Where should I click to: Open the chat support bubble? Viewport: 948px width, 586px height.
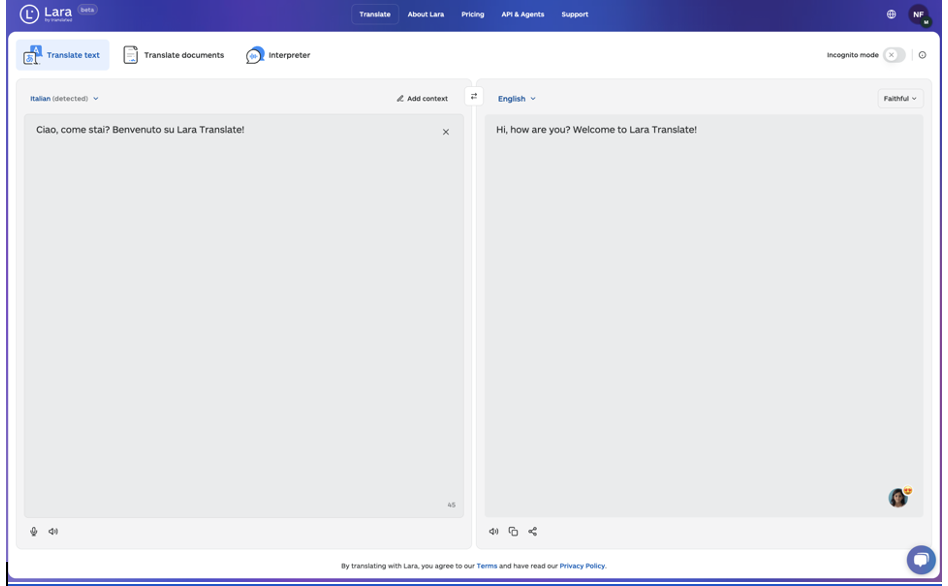click(921, 559)
